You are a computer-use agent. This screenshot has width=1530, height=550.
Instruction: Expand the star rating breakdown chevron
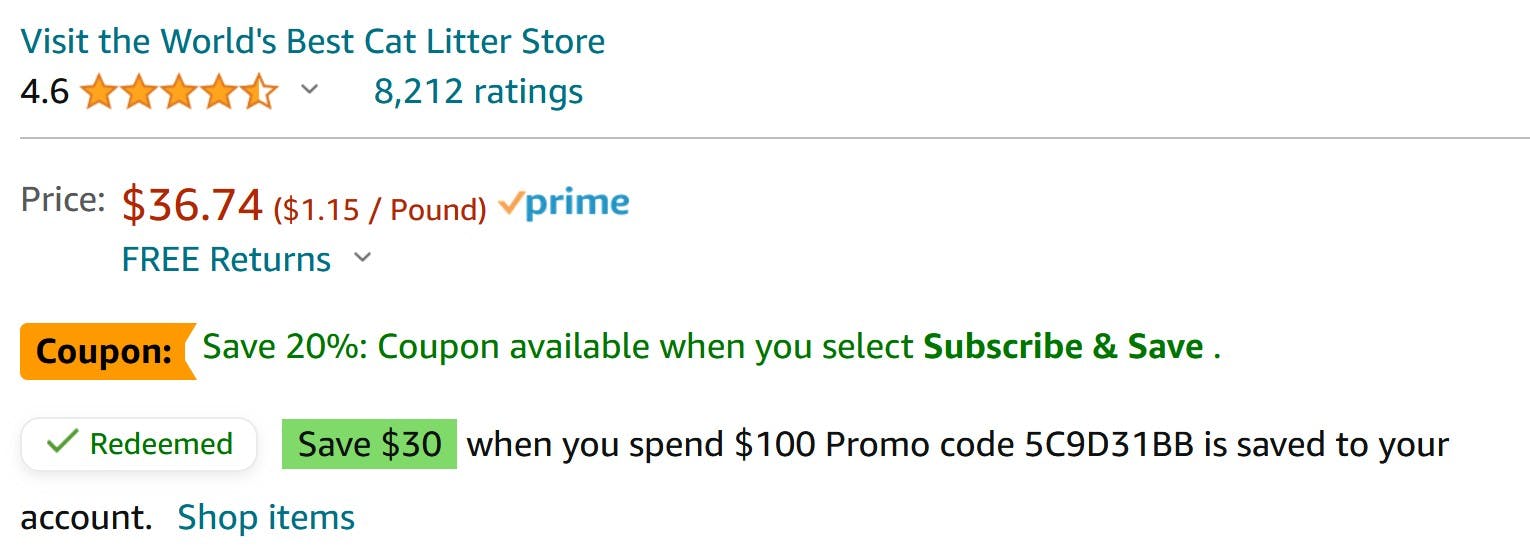click(310, 90)
